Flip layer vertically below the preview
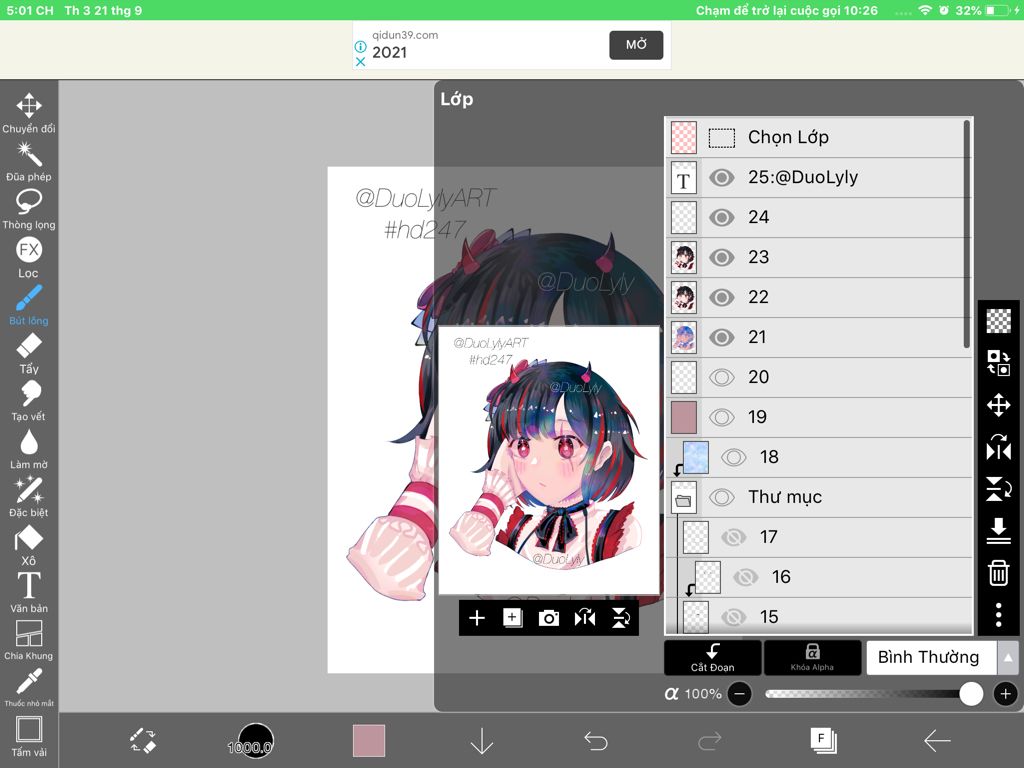The image size is (1024, 768). point(620,618)
